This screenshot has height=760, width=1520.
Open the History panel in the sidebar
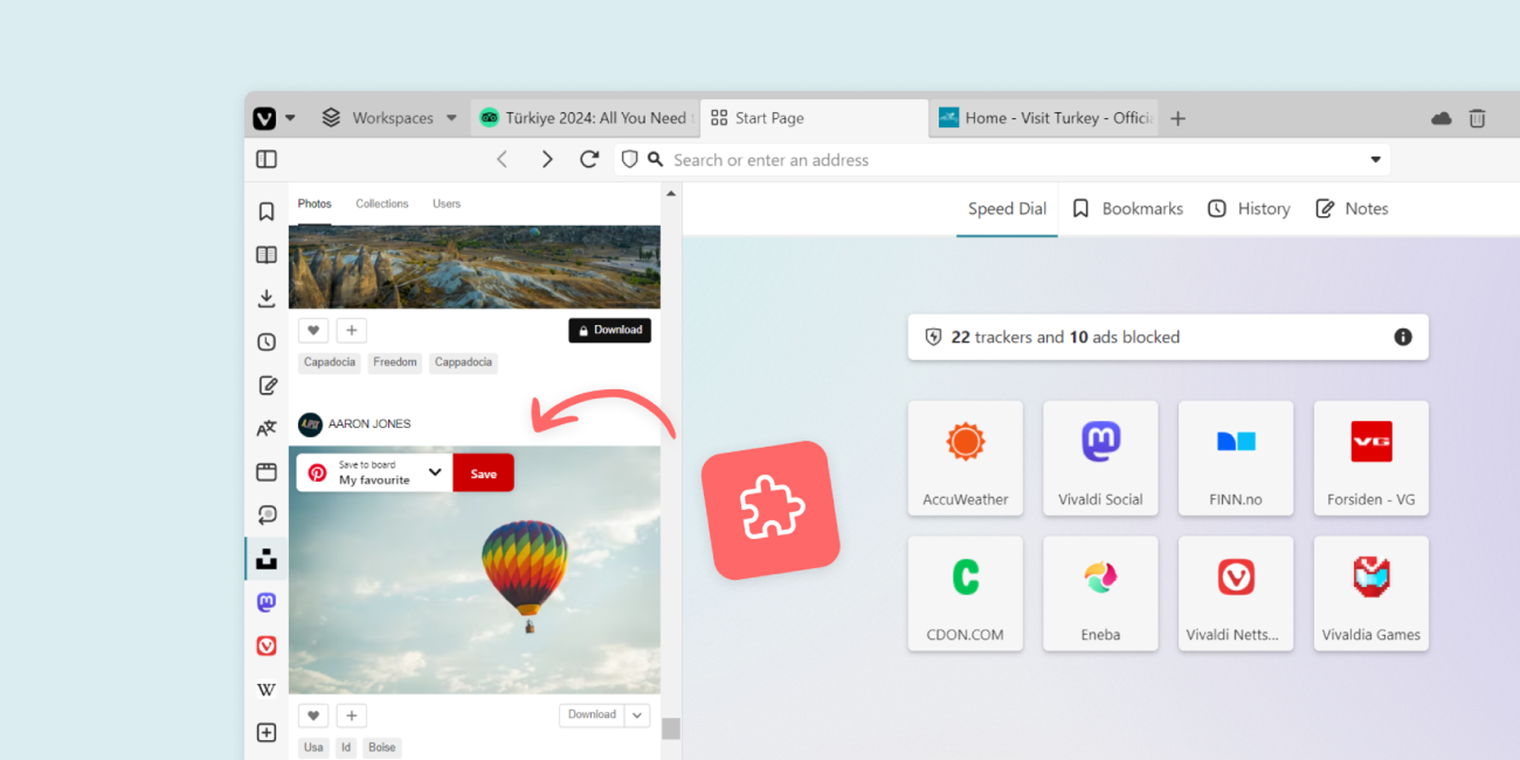266,341
